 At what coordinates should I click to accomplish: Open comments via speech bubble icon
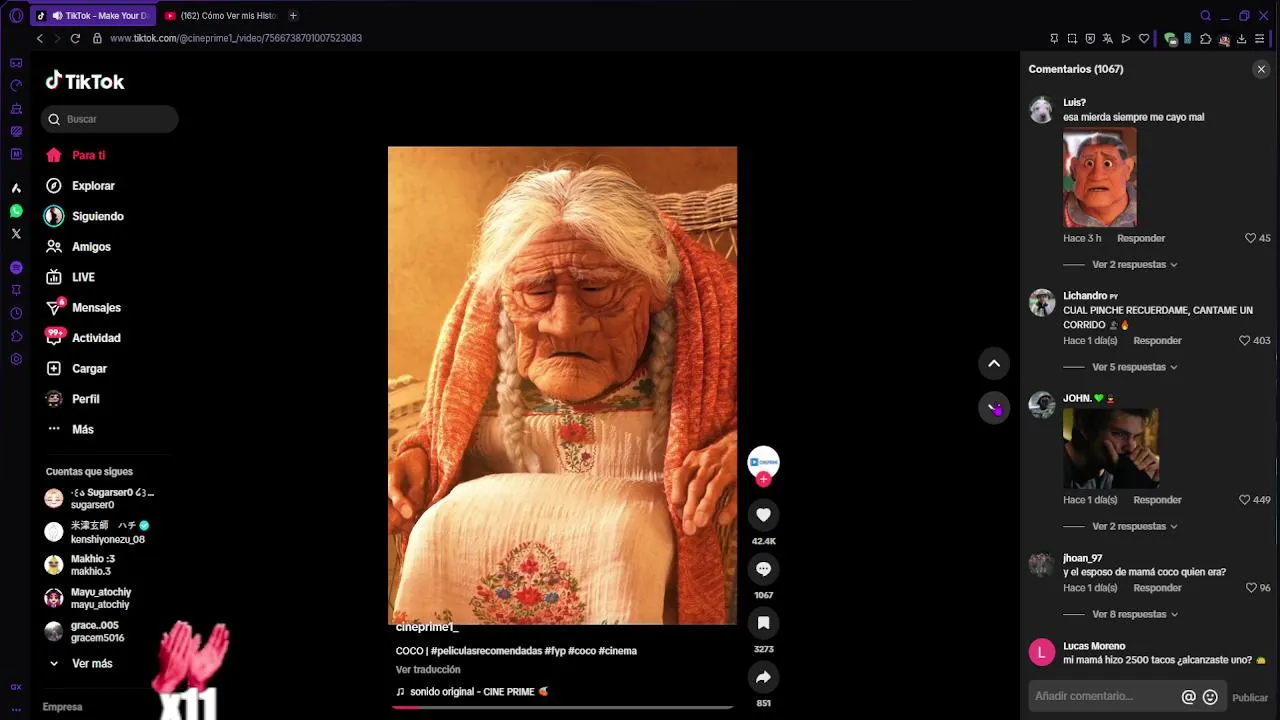[x=763, y=568]
